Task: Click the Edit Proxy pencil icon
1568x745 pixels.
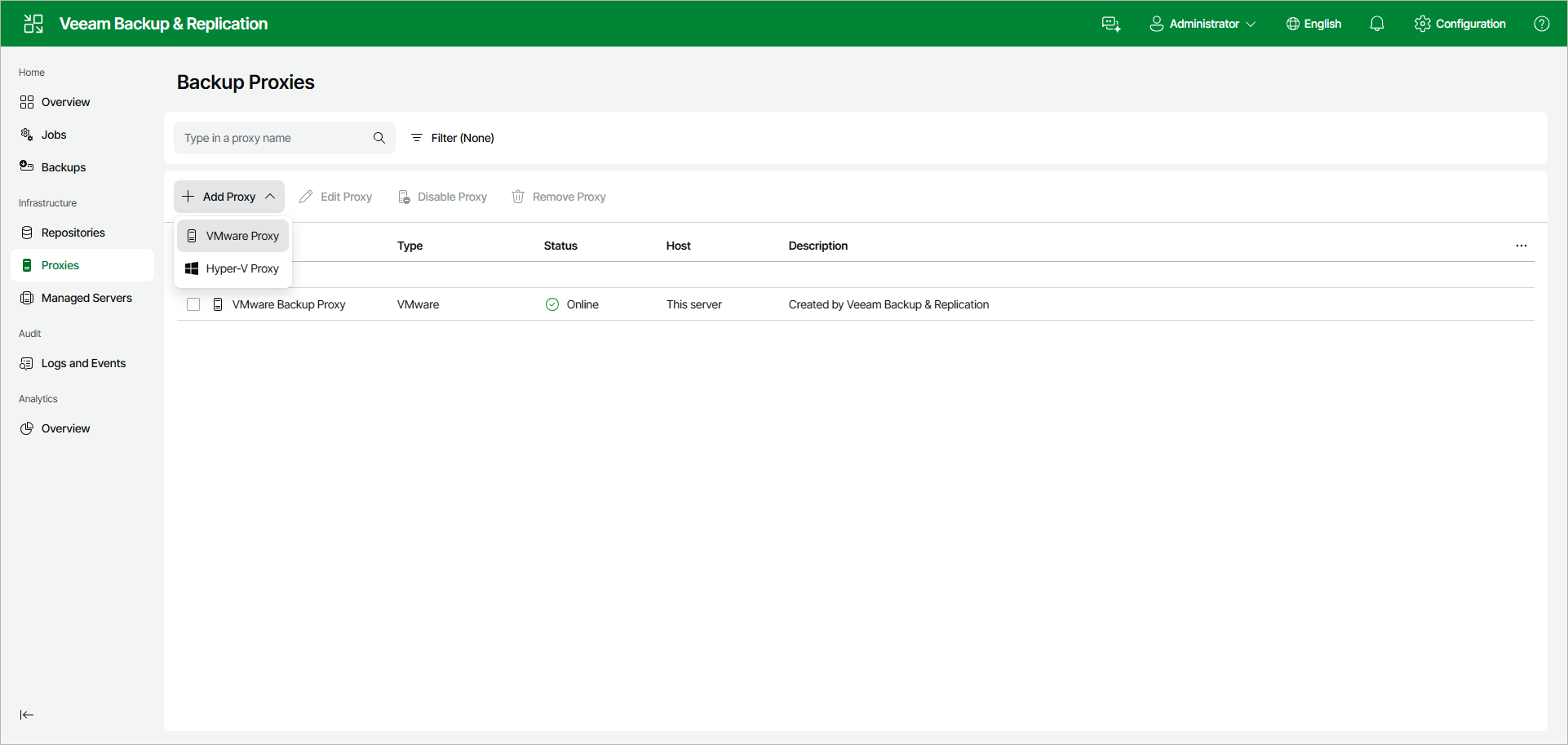Action: pos(306,197)
